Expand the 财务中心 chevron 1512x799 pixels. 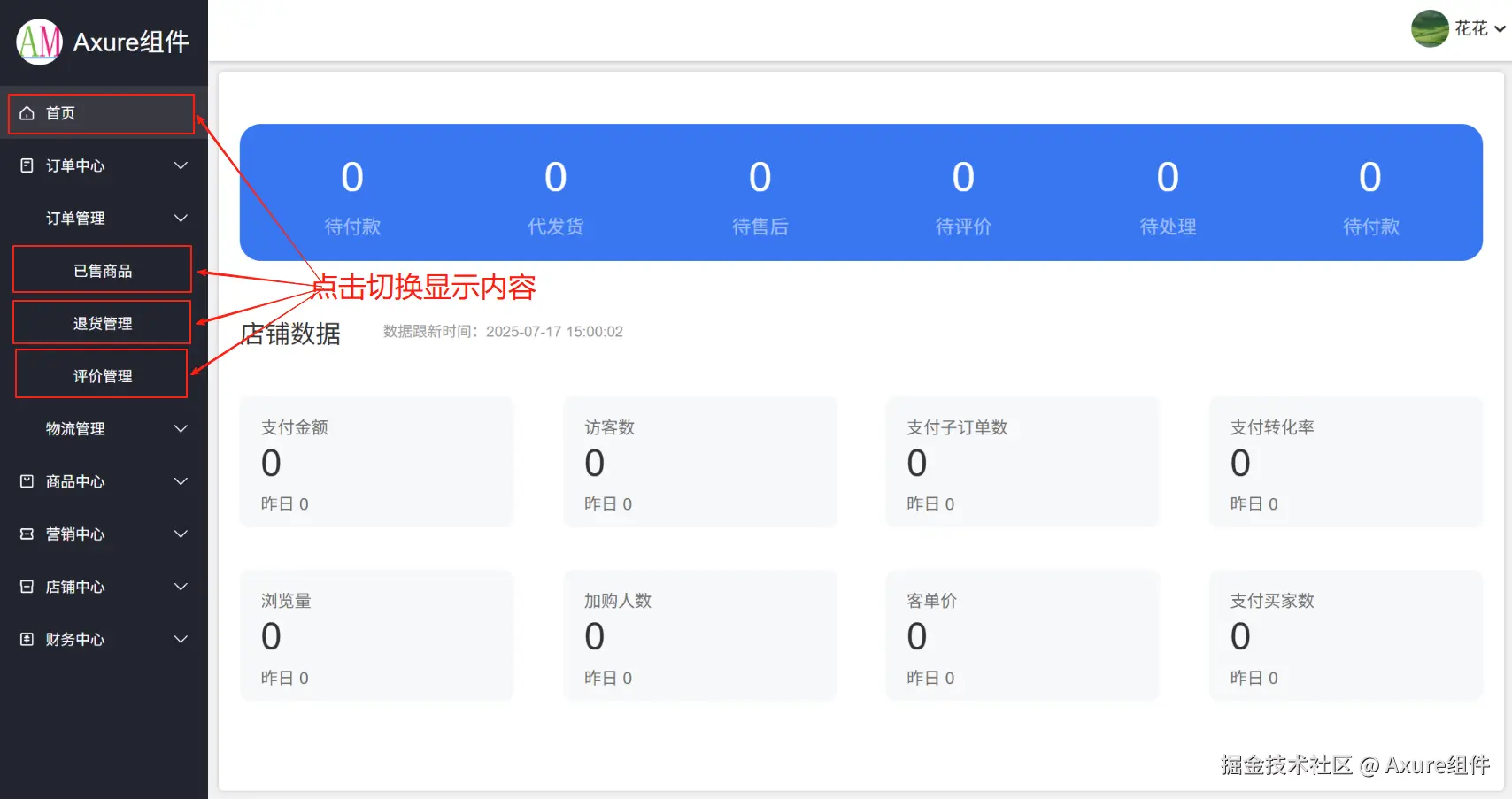pyautogui.click(x=181, y=639)
